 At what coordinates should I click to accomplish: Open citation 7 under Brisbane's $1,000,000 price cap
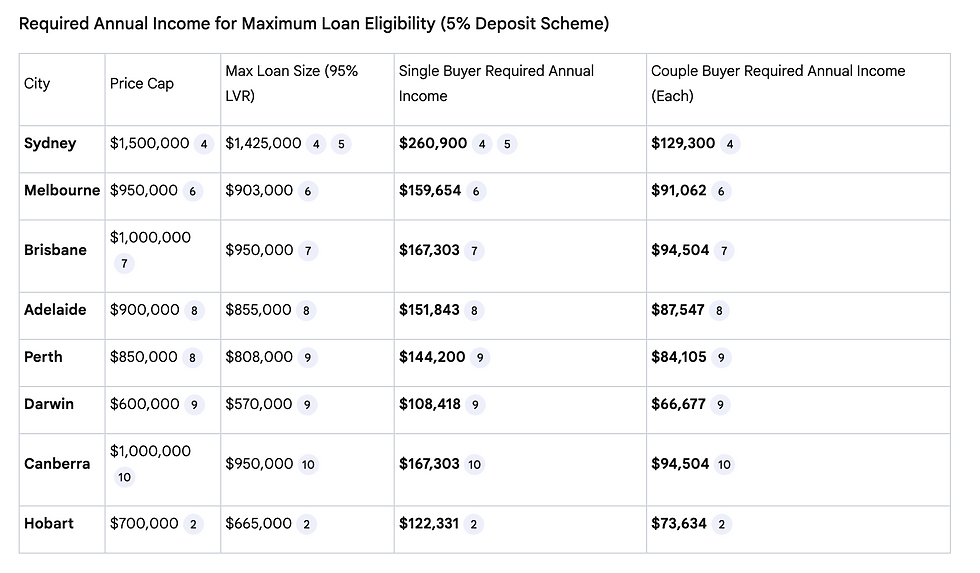(124, 264)
